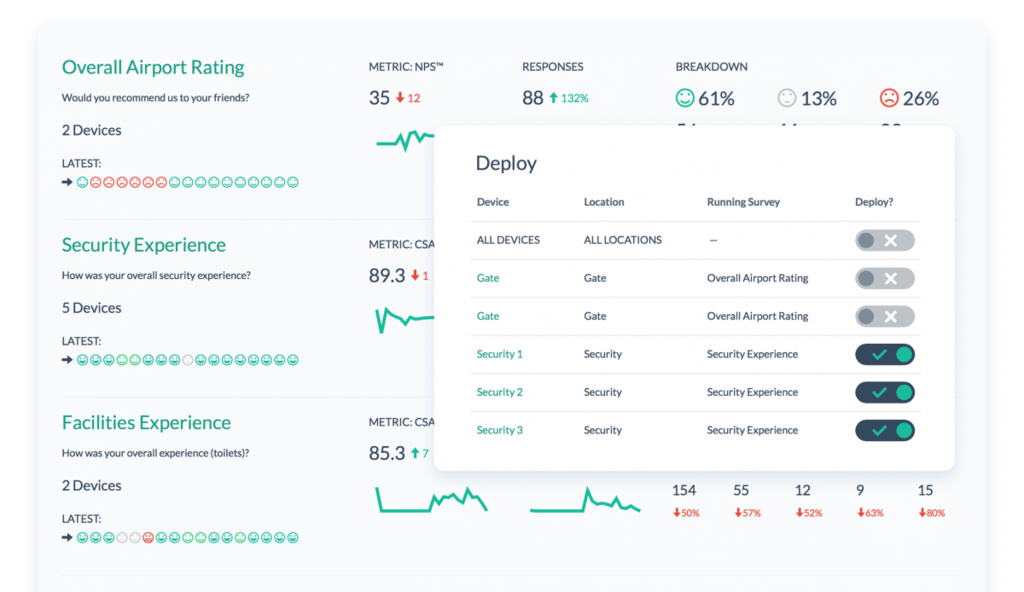Enable deploy for ALL DEVICES row

pyautogui.click(x=884, y=240)
